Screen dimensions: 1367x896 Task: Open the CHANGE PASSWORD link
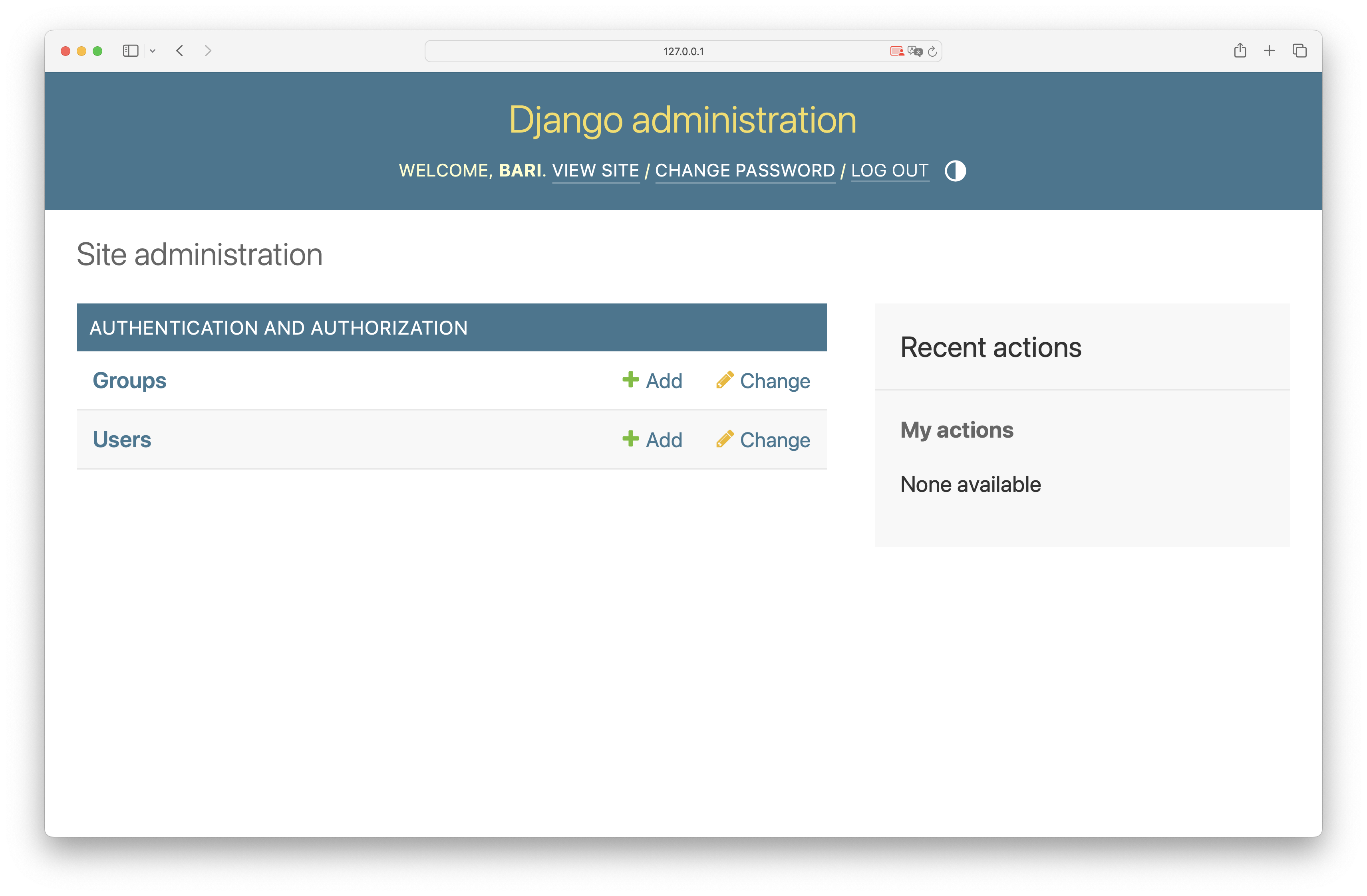click(x=745, y=170)
